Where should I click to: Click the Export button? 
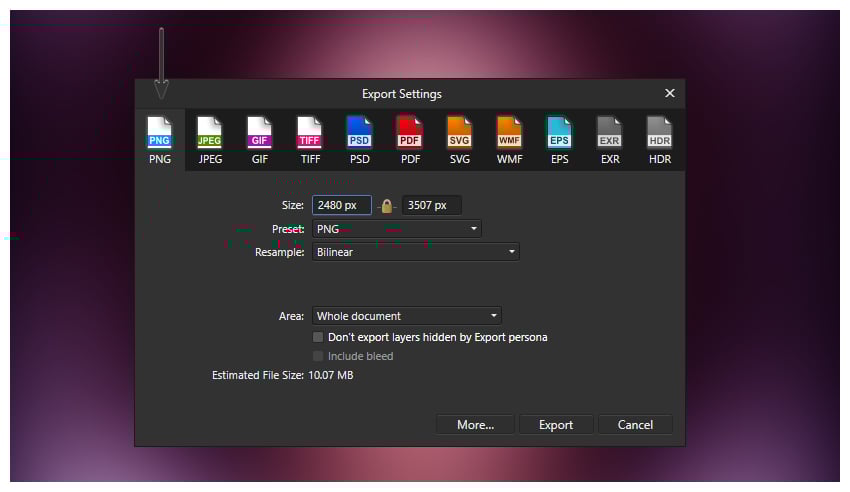coord(556,425)
